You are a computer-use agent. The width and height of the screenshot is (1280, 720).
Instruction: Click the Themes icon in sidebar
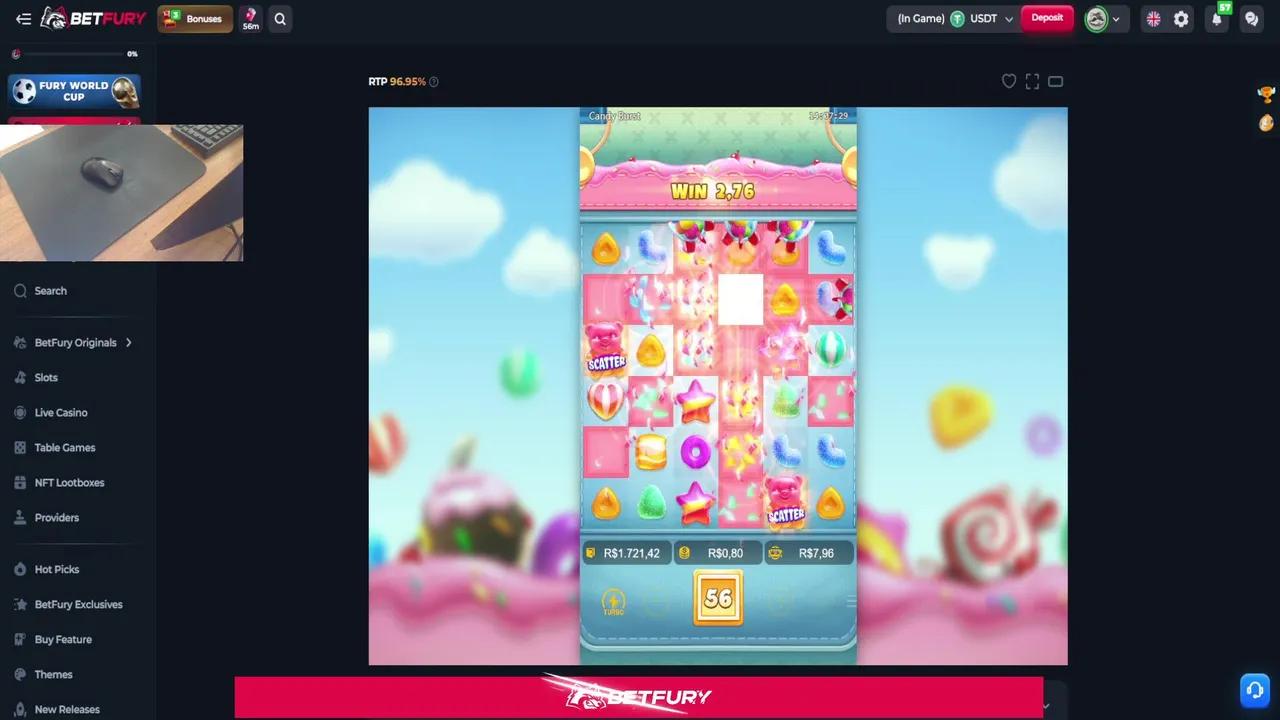(x=20, y=675)
